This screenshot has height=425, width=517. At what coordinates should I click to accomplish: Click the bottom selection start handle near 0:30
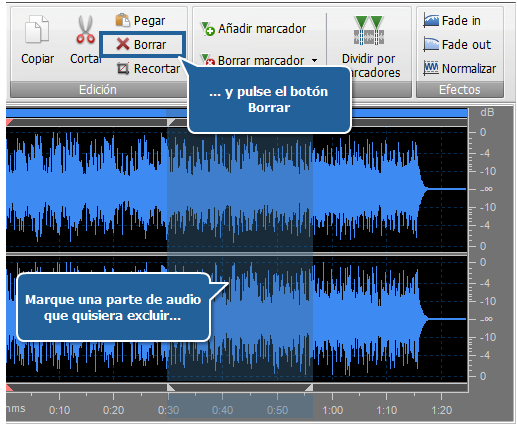(171, 388)
